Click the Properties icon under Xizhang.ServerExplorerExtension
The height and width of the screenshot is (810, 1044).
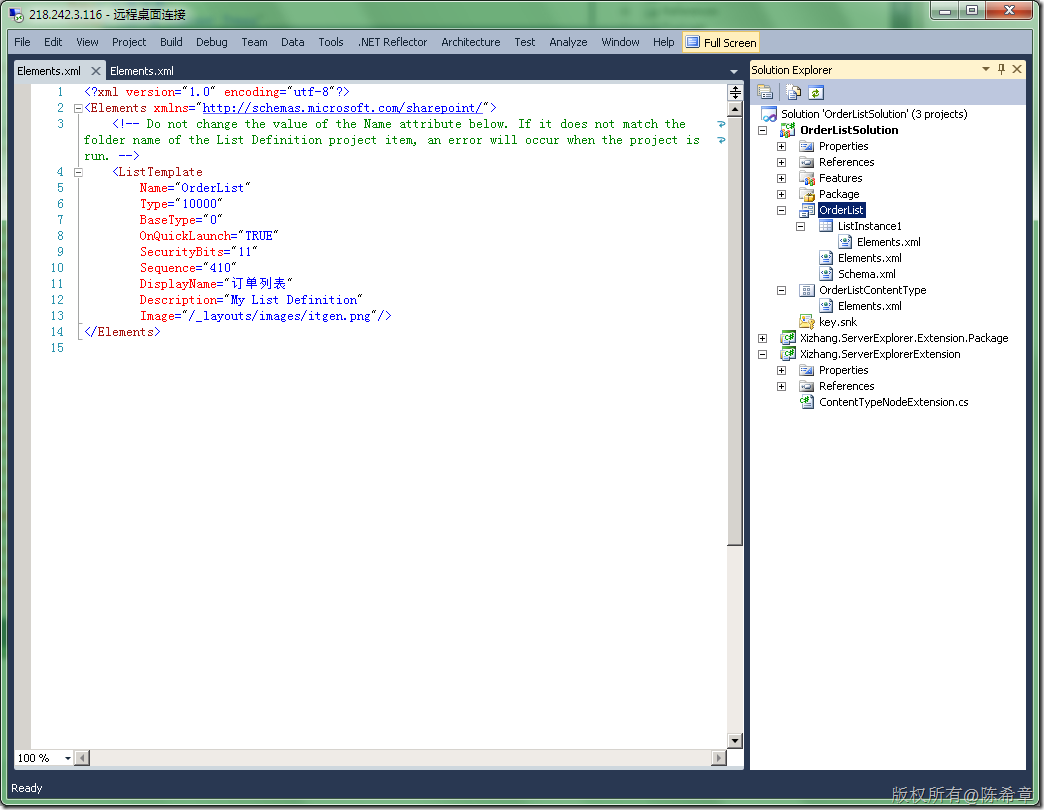click(x=806, y=370)
